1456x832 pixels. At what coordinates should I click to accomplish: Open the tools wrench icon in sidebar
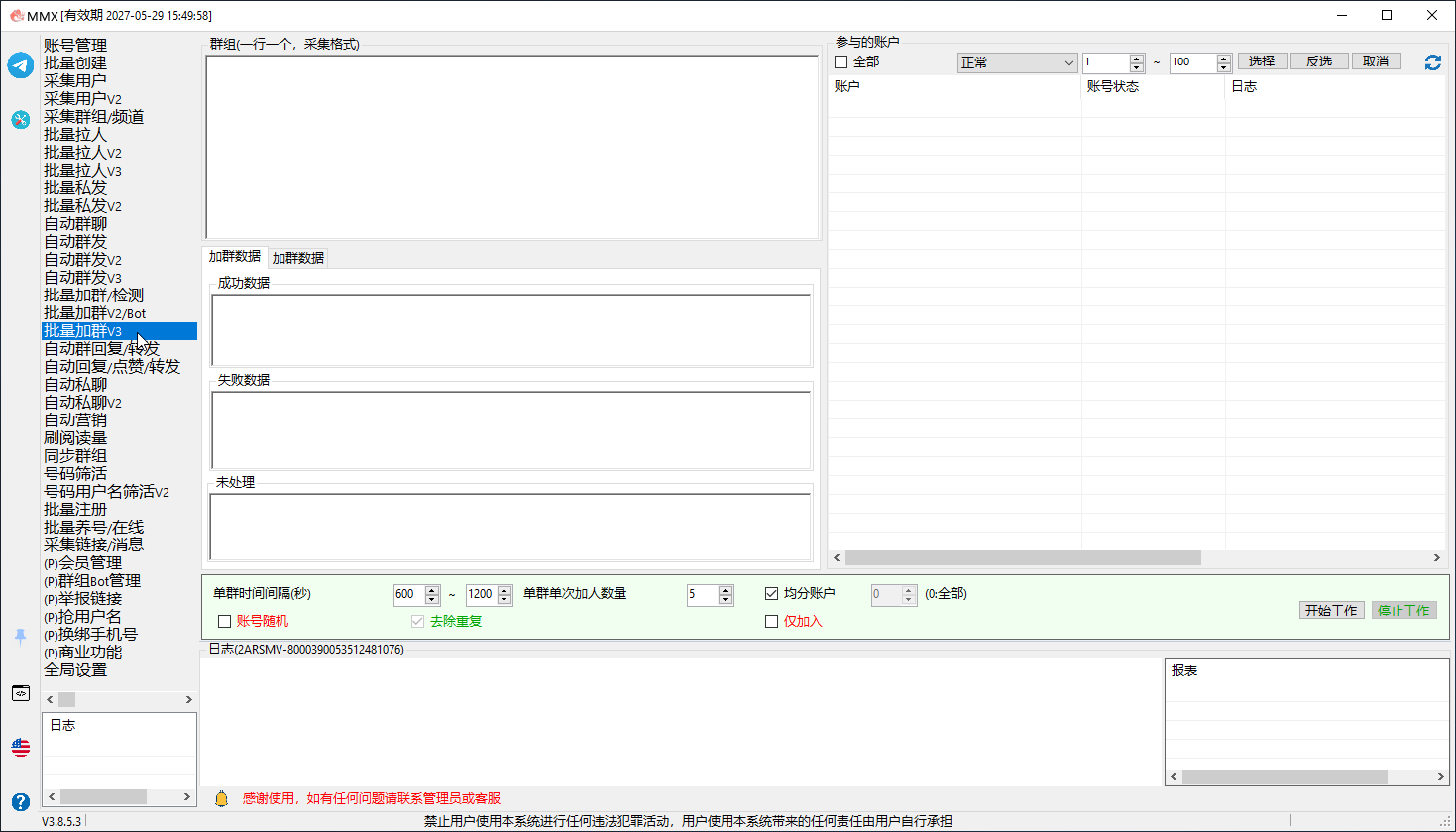[x=21, y=120]
